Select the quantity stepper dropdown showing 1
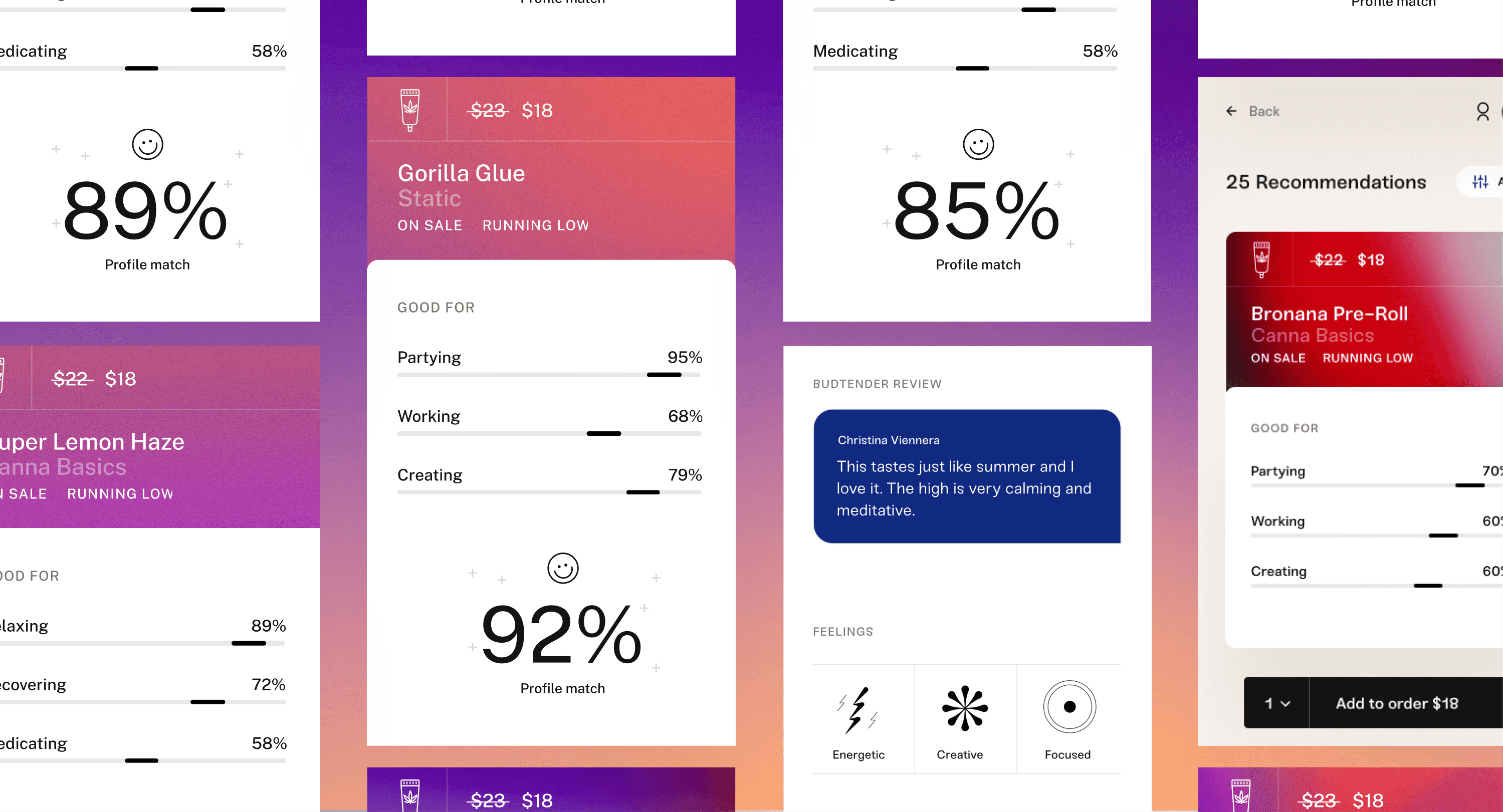 tap(1274, 703)
